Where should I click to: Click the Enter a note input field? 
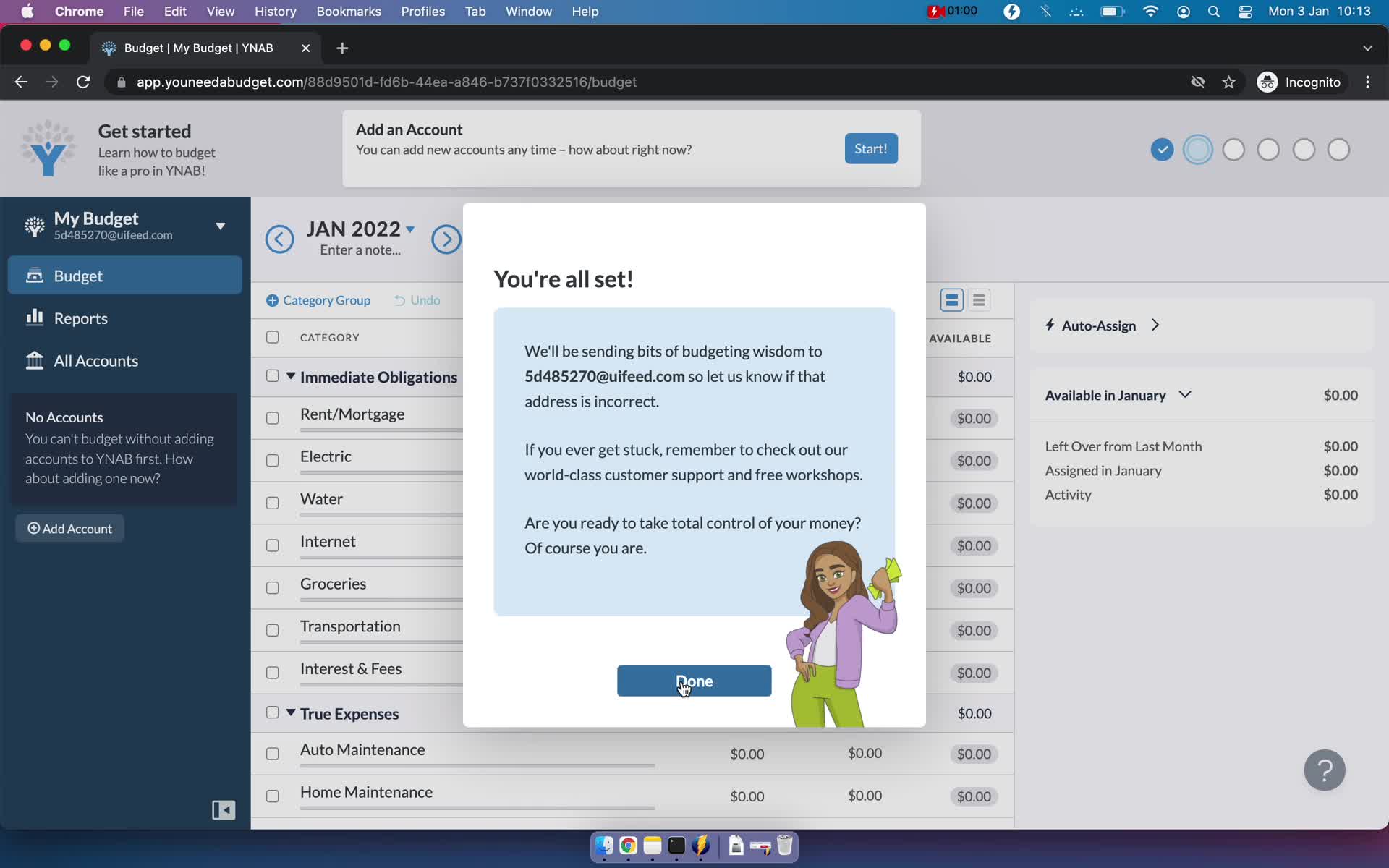tap(361, 249)
